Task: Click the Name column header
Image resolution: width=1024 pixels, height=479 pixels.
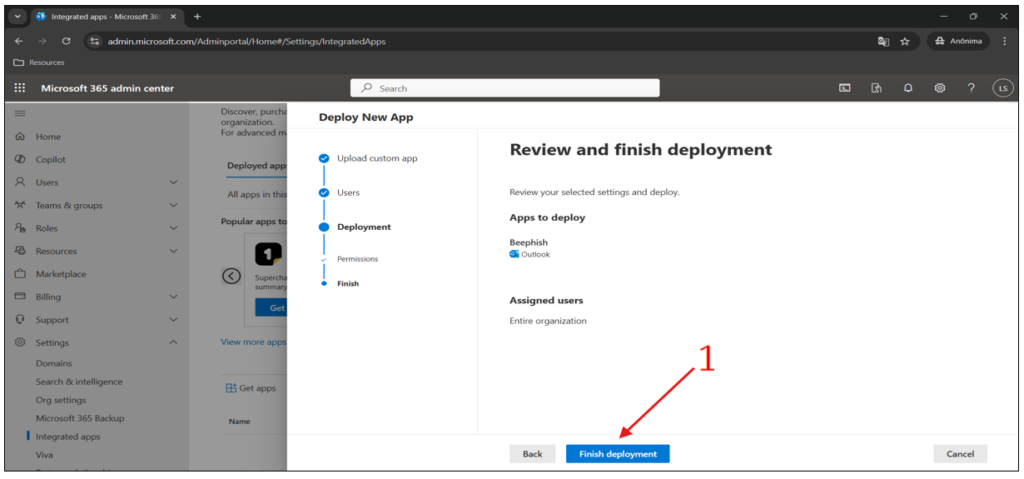Action: (x=240, y=421)
